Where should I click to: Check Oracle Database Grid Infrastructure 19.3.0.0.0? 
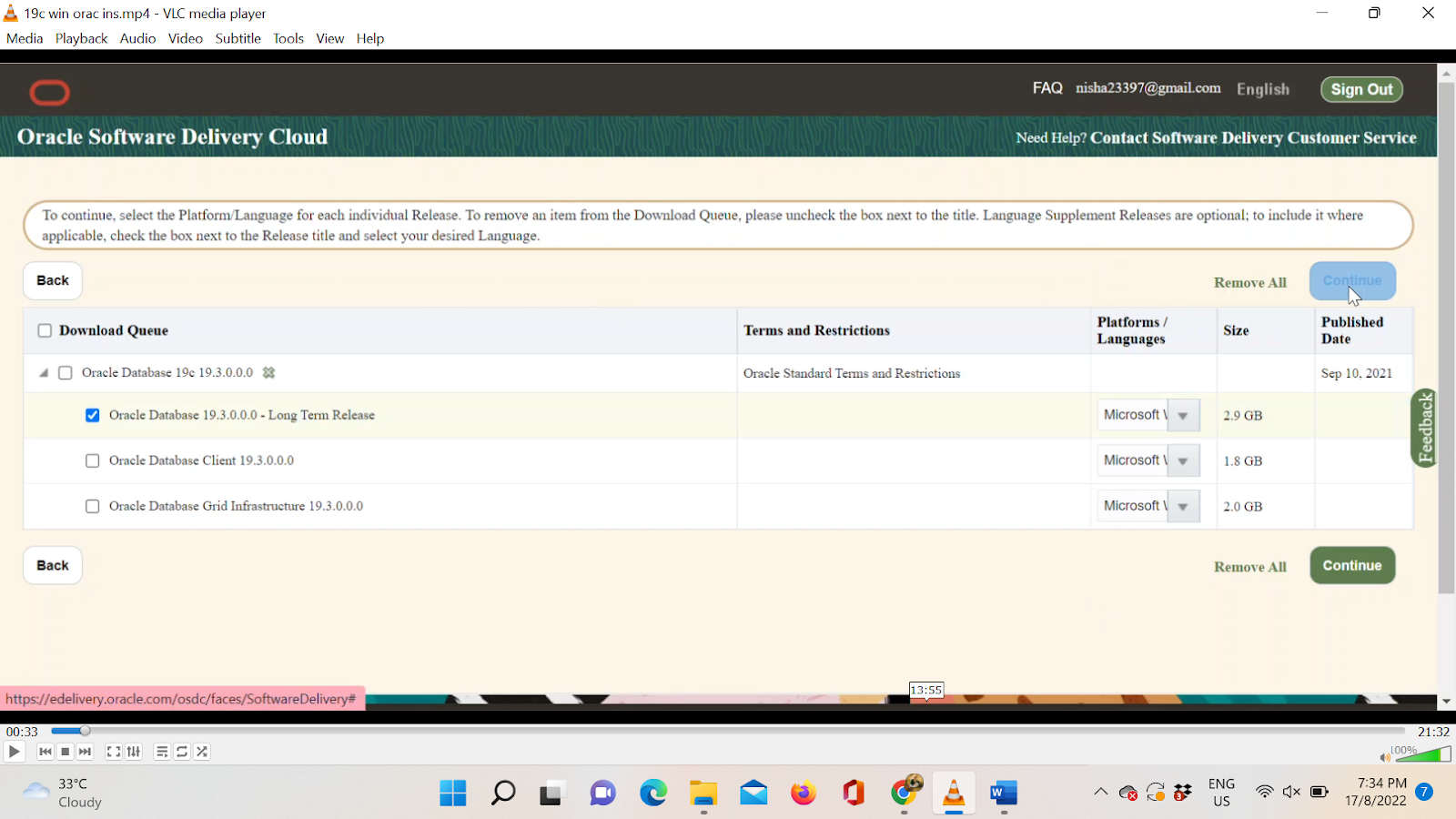(x=93, y=506)
